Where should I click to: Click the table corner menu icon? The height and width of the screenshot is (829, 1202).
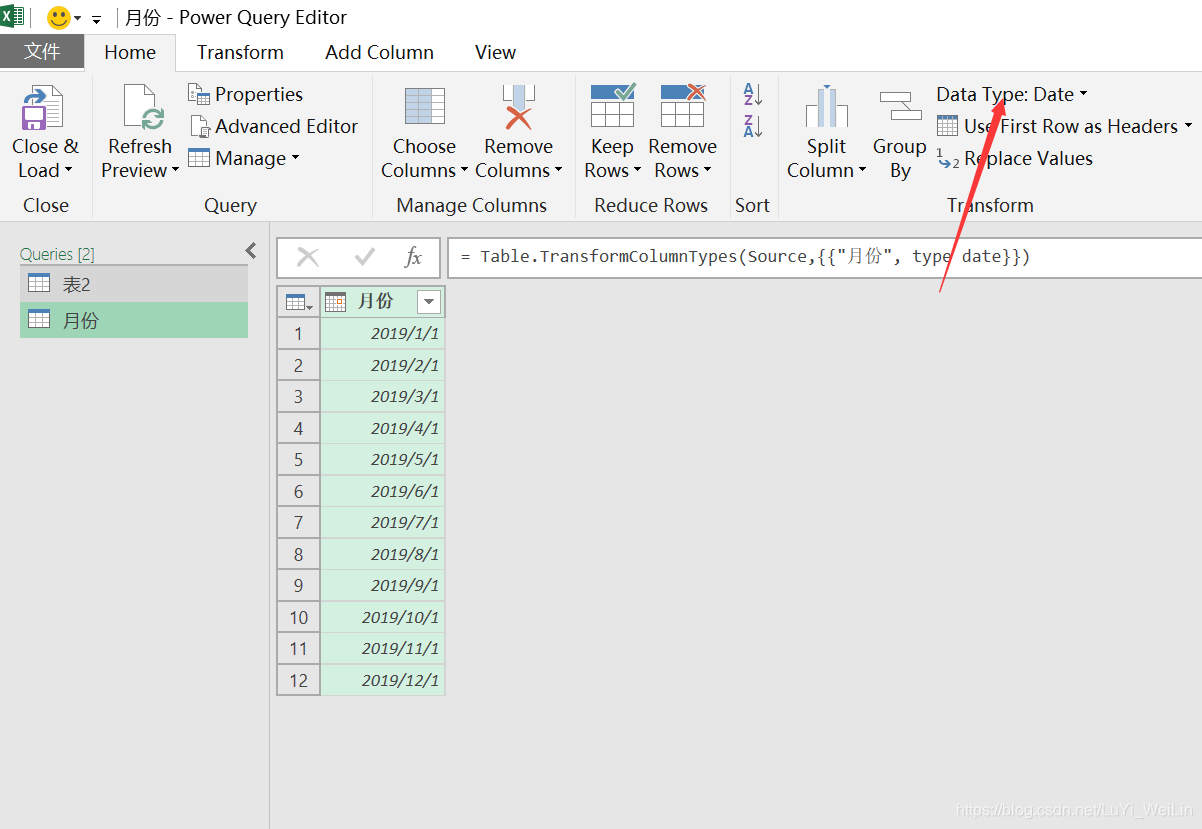pyautogui.click(x=298, y=302)
